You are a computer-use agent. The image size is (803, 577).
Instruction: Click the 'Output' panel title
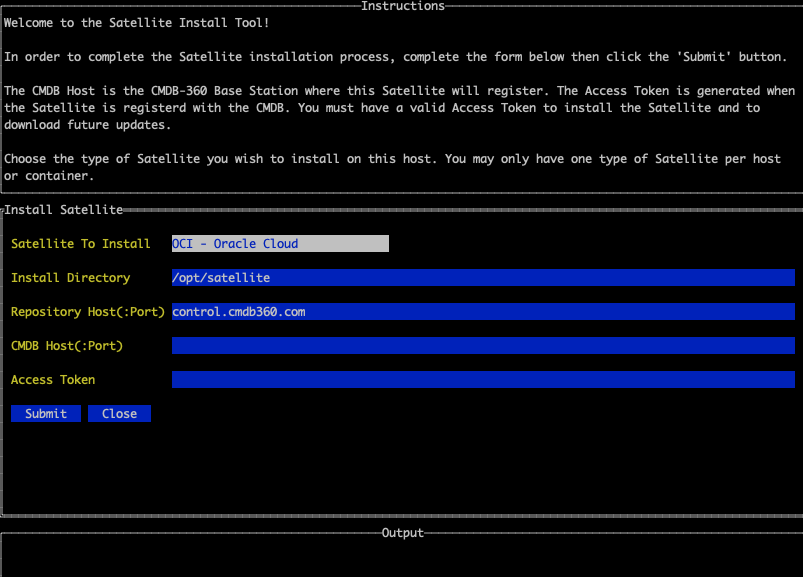point(403,533)
